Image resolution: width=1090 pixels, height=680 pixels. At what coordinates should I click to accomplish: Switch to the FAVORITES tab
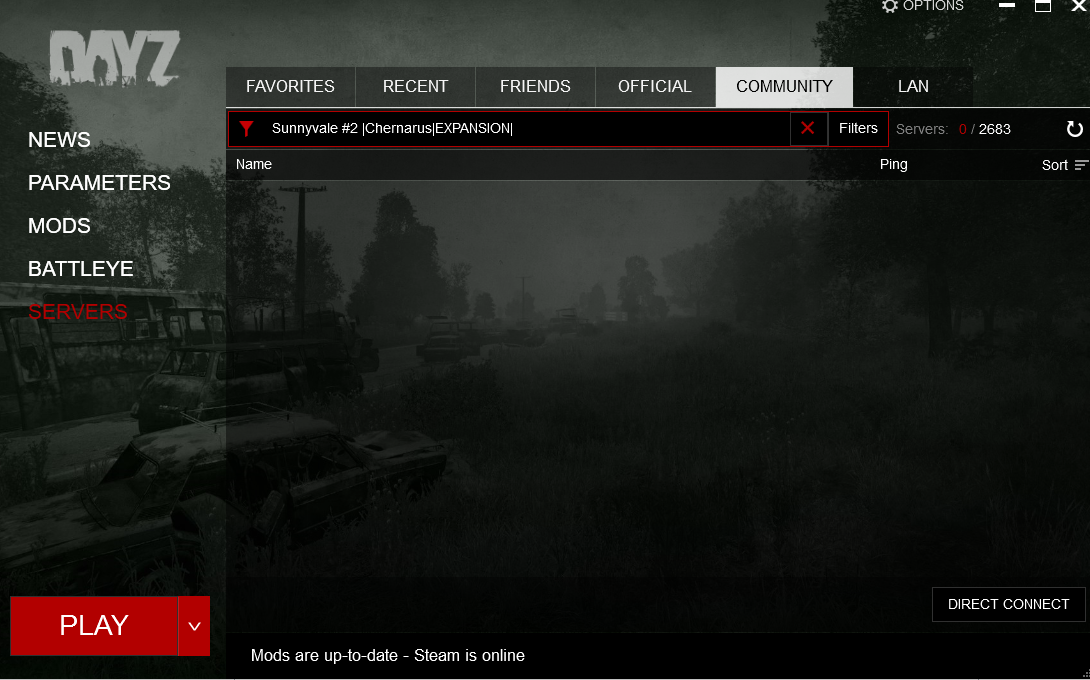coord(291,86)
